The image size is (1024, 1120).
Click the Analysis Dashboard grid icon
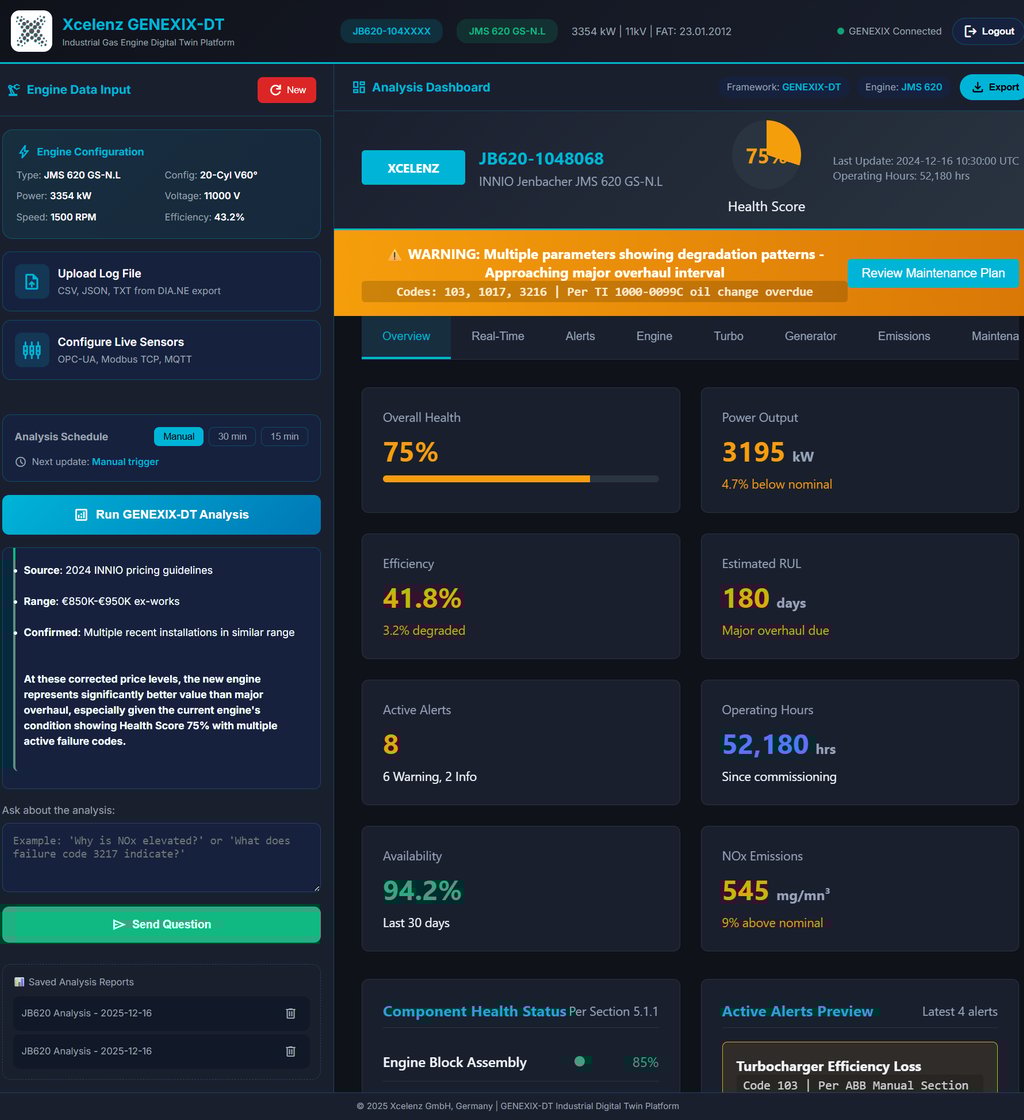358,87
